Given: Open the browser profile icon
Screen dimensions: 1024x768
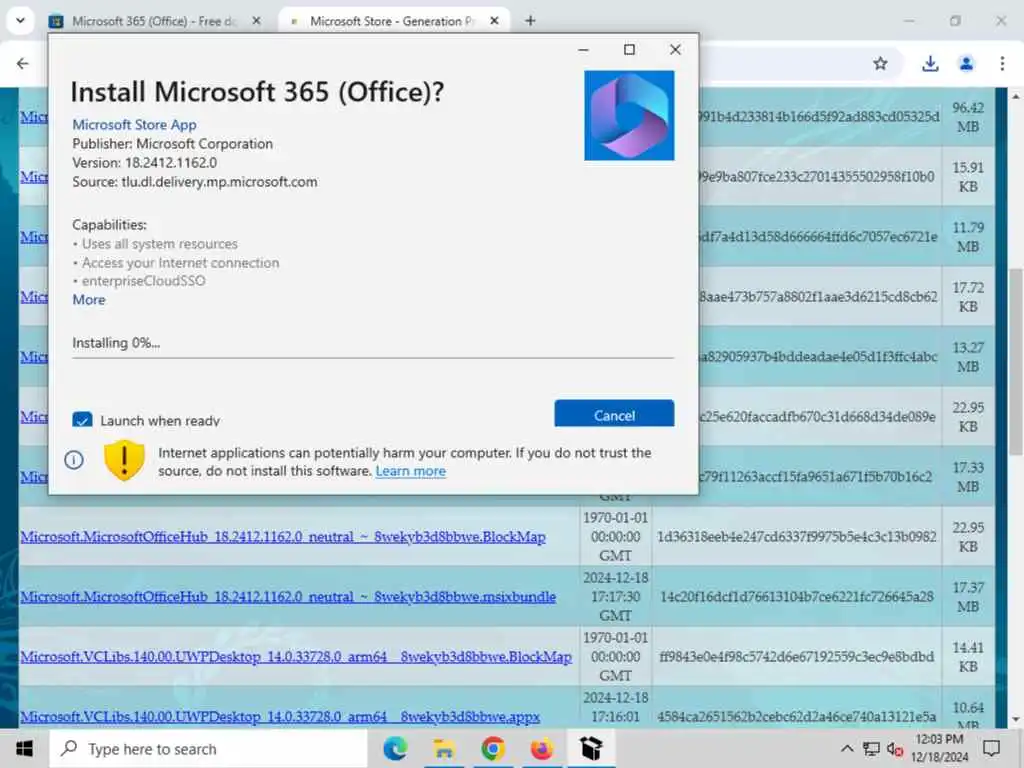Looking at the screenshot, I should point(967,63).
